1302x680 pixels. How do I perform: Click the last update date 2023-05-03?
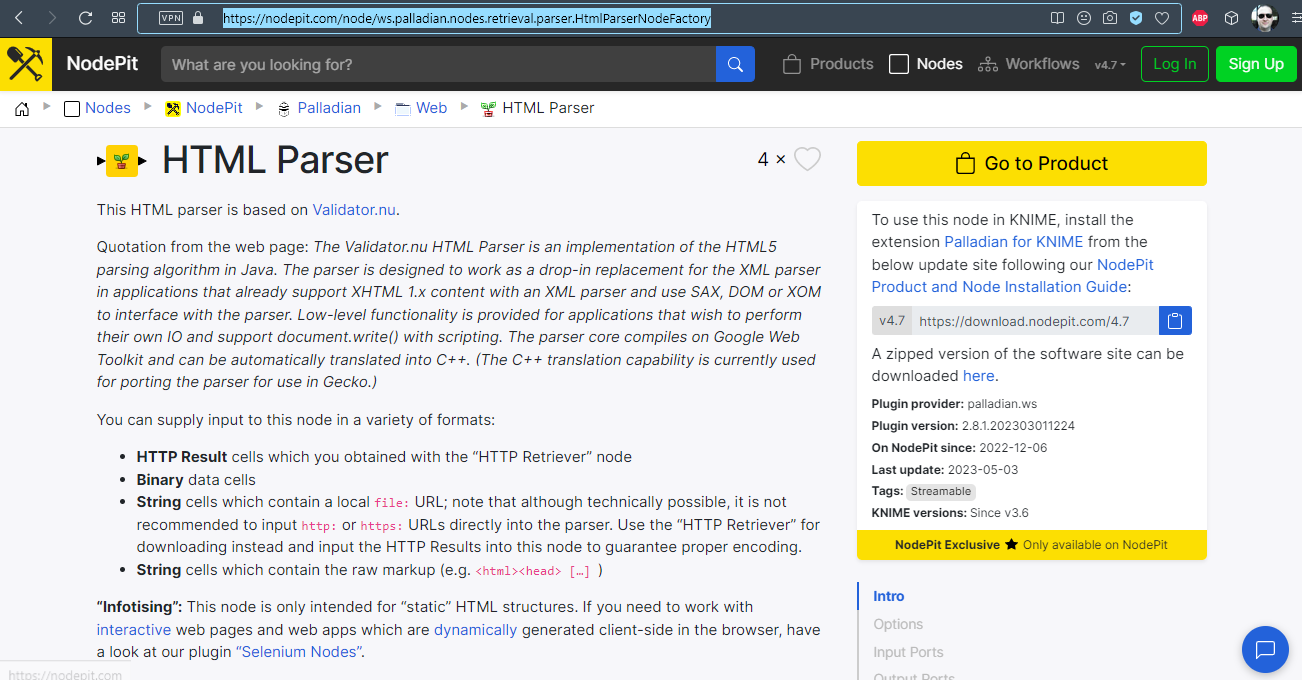pos(983,469)
